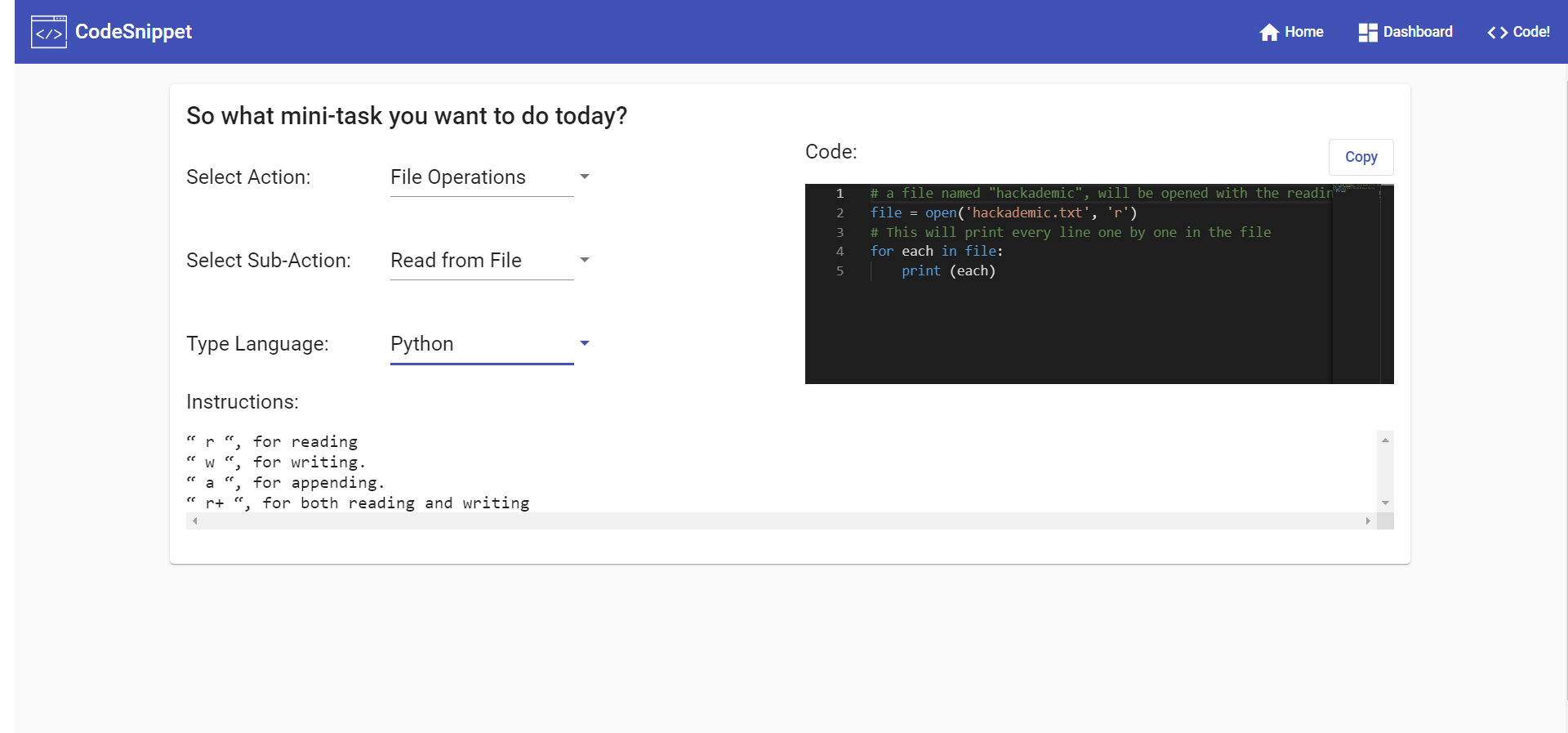Click the CodeSnippet brand title
Screen dimensions: 1568x733
point(133,32)
